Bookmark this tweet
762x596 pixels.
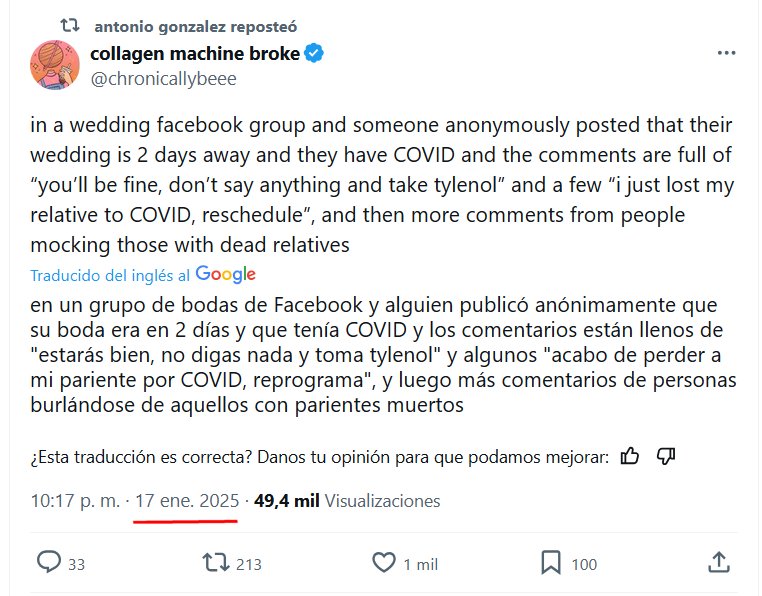click(x=550, y=563)
